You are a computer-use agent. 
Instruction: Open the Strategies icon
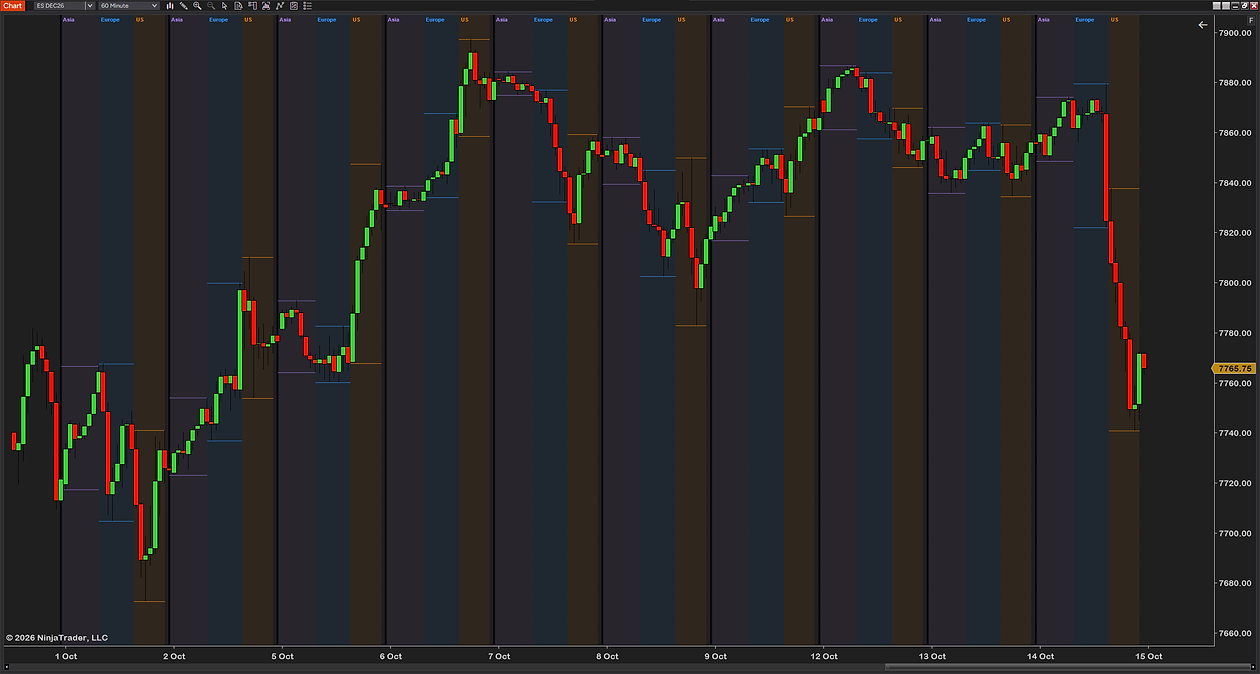pyautogui.click(x=293, y=6)
